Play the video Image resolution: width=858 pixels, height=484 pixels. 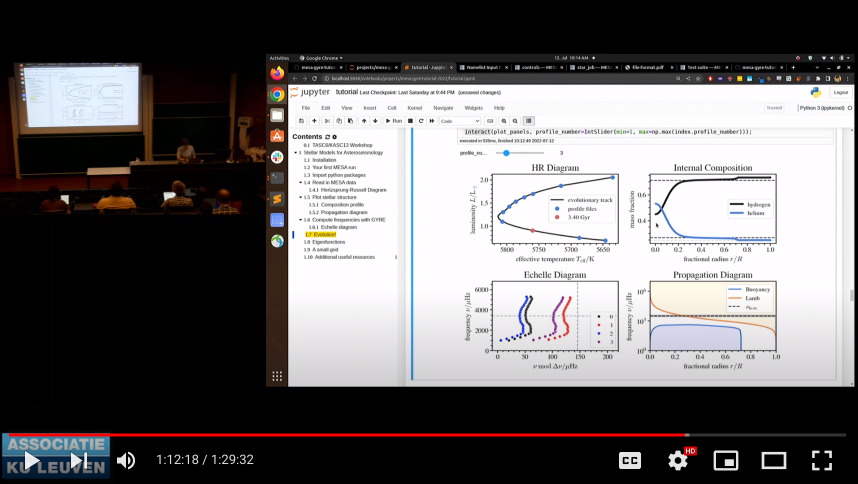[32, 460]
